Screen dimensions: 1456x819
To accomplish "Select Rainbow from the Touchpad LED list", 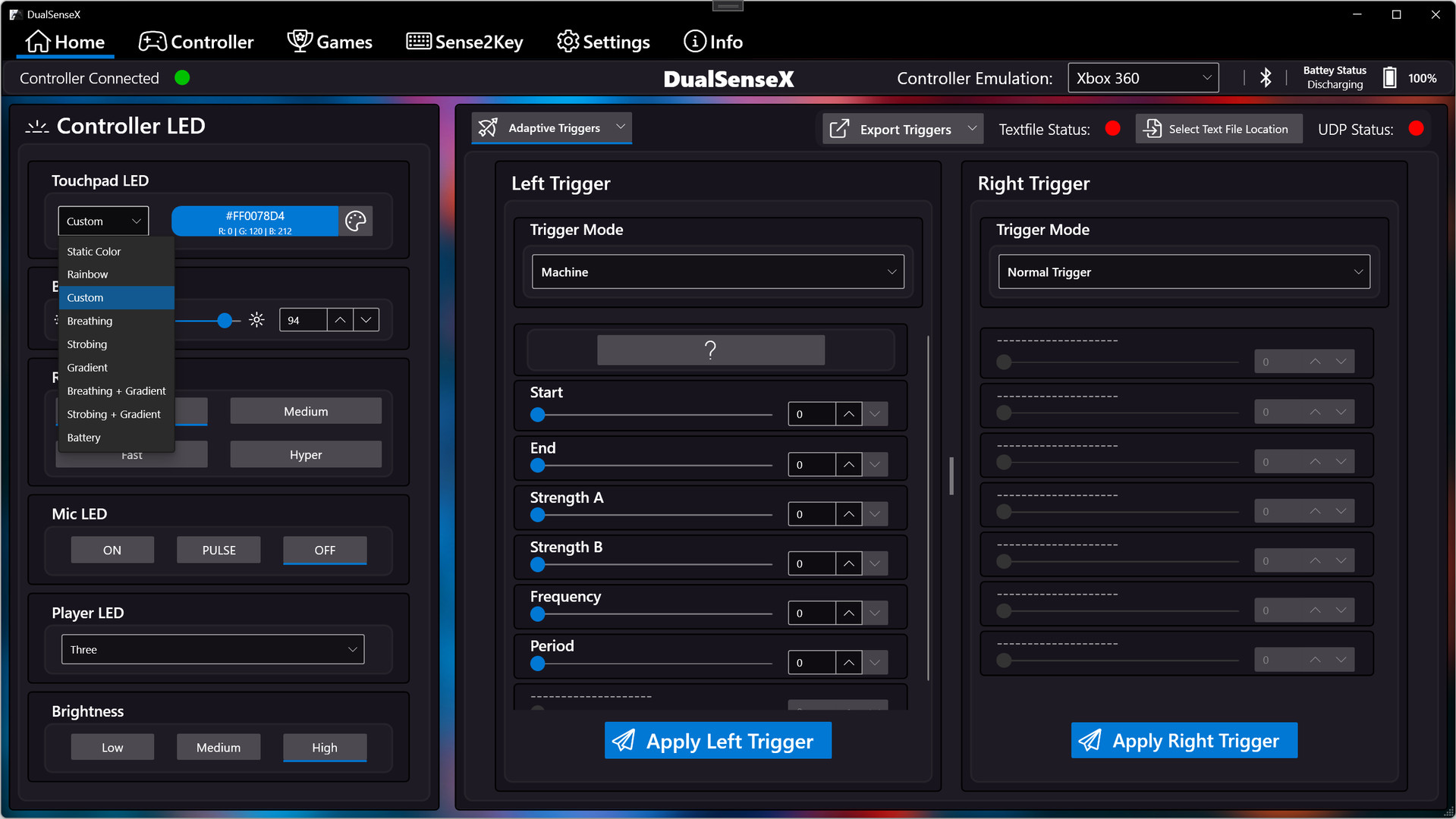I will click(x=87, y=275).
